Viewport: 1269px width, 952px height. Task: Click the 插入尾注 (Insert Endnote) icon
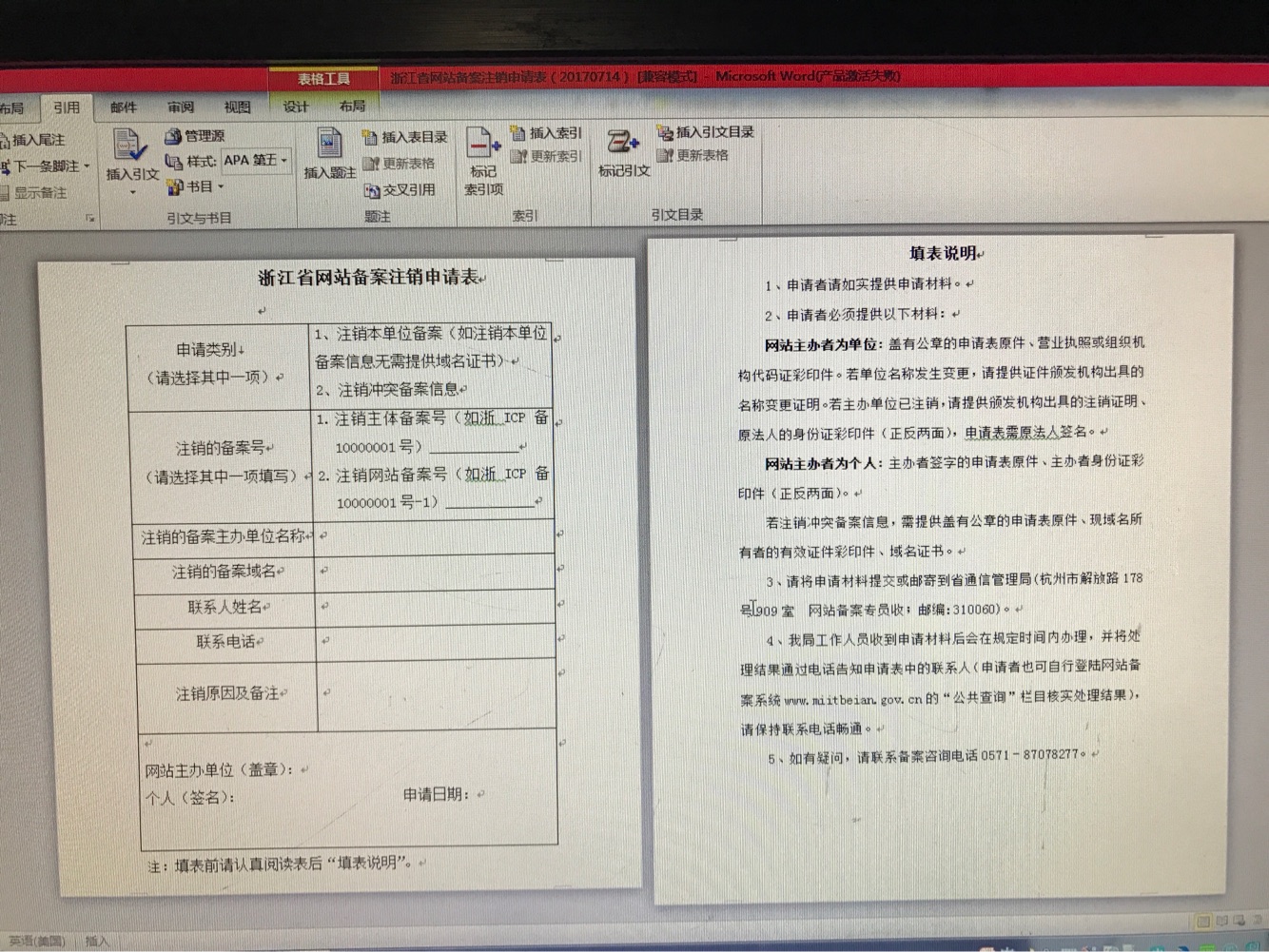[x=6, y=141]
